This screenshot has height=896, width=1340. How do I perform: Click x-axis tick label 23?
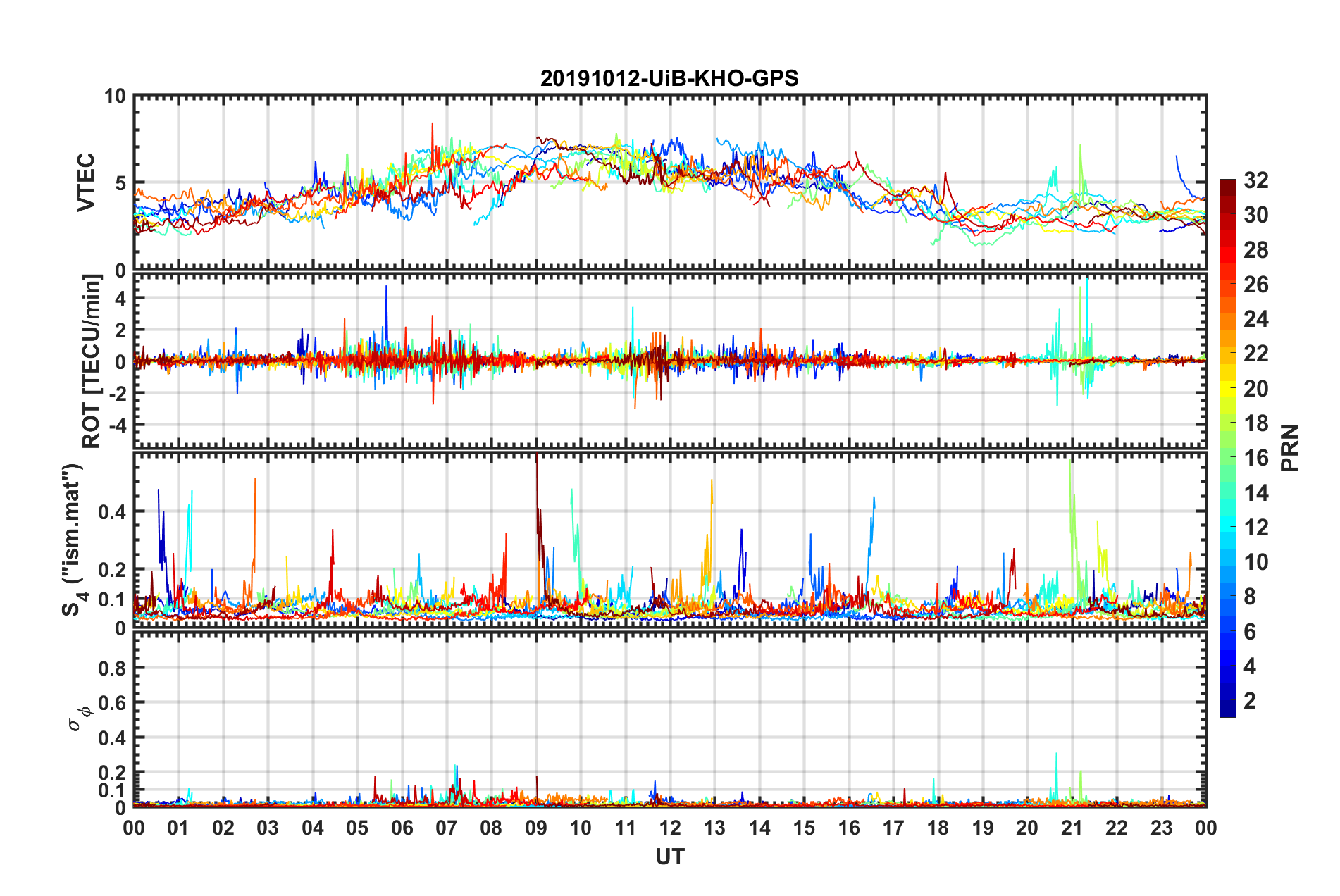[1161, 828]
